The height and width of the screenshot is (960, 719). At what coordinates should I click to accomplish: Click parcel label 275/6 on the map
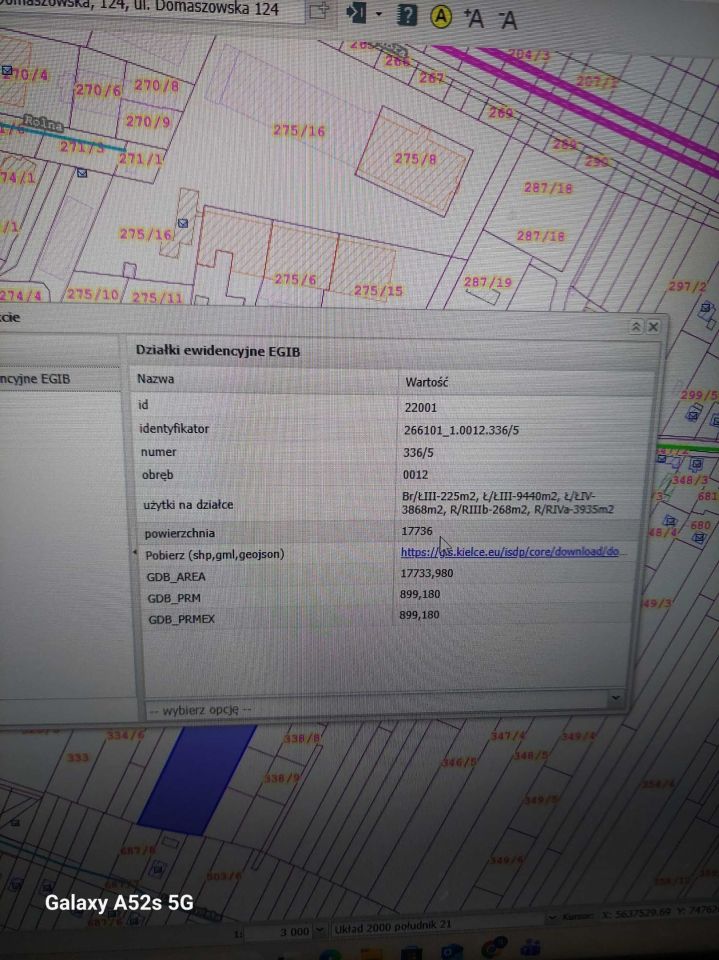[295, 279]
